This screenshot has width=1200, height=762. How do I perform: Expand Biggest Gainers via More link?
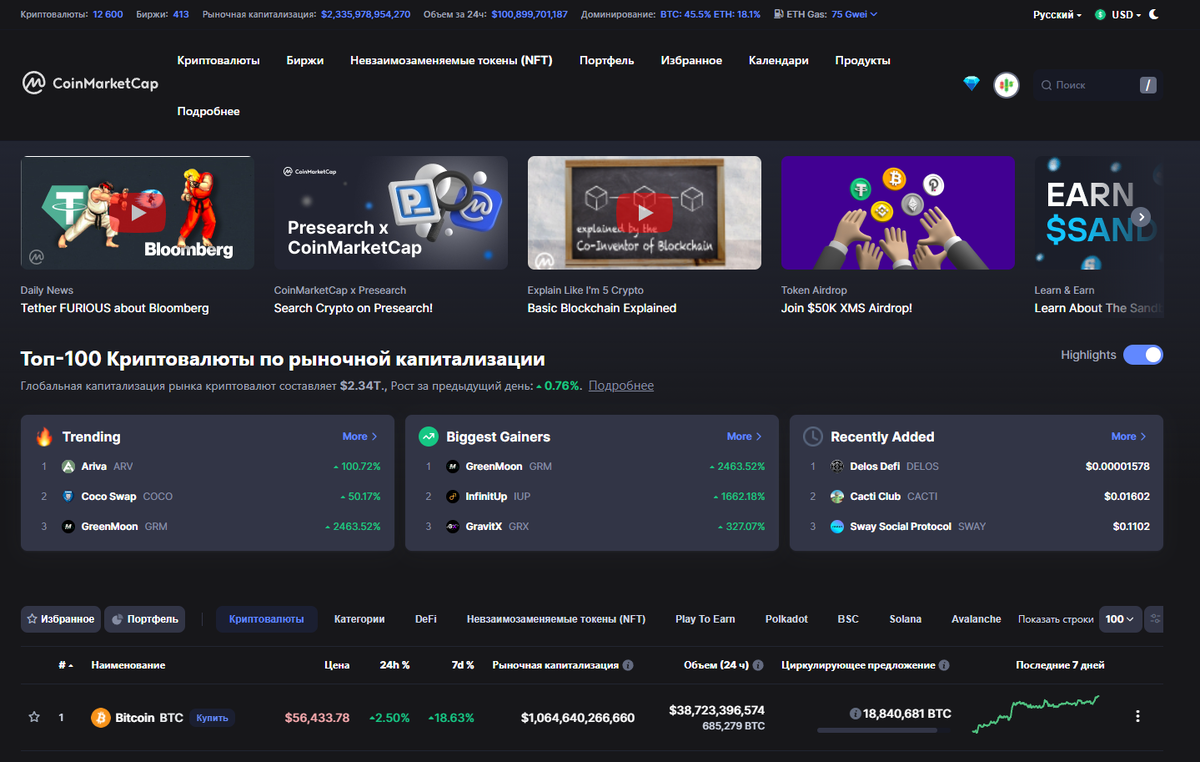744,437
